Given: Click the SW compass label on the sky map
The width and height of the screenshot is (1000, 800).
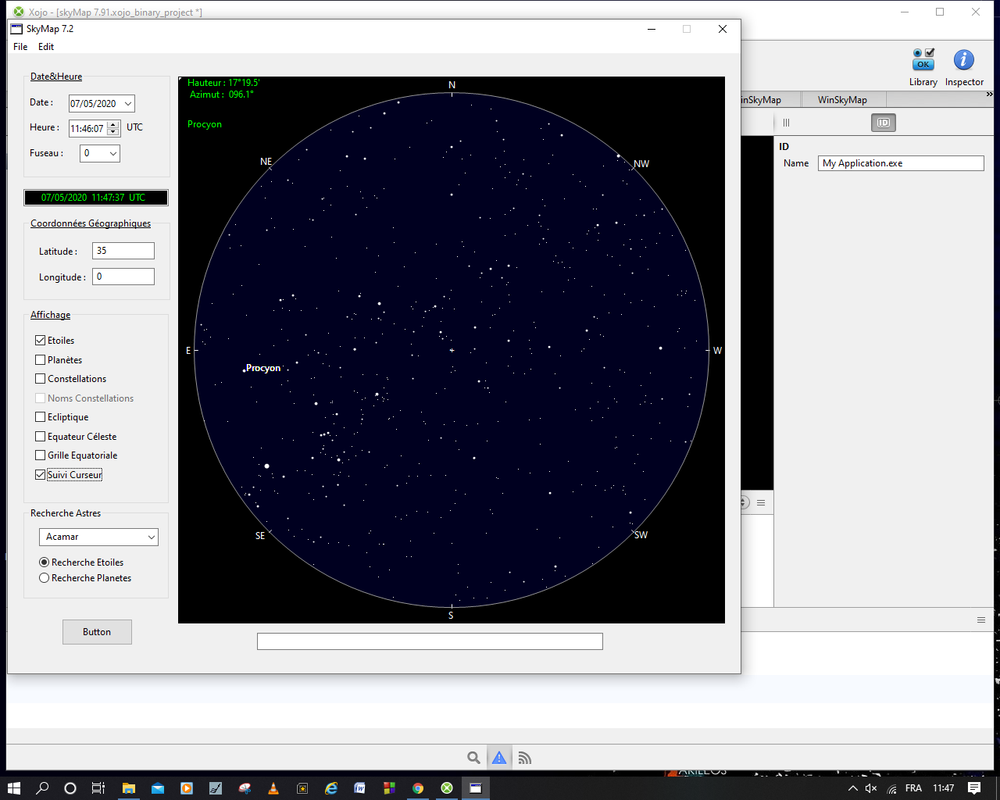Looking at the screenshot, I should click(641, 535).
